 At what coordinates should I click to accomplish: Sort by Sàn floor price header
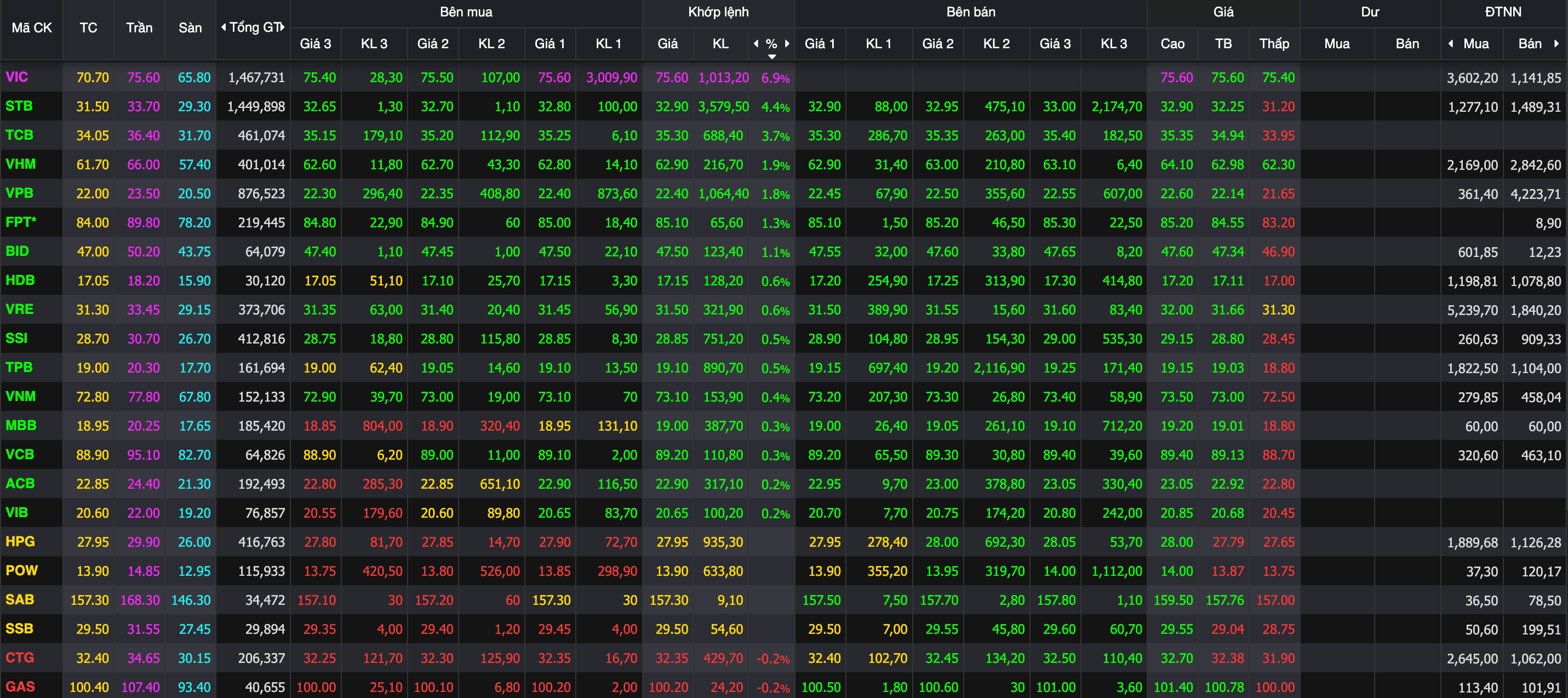[190, 28]
